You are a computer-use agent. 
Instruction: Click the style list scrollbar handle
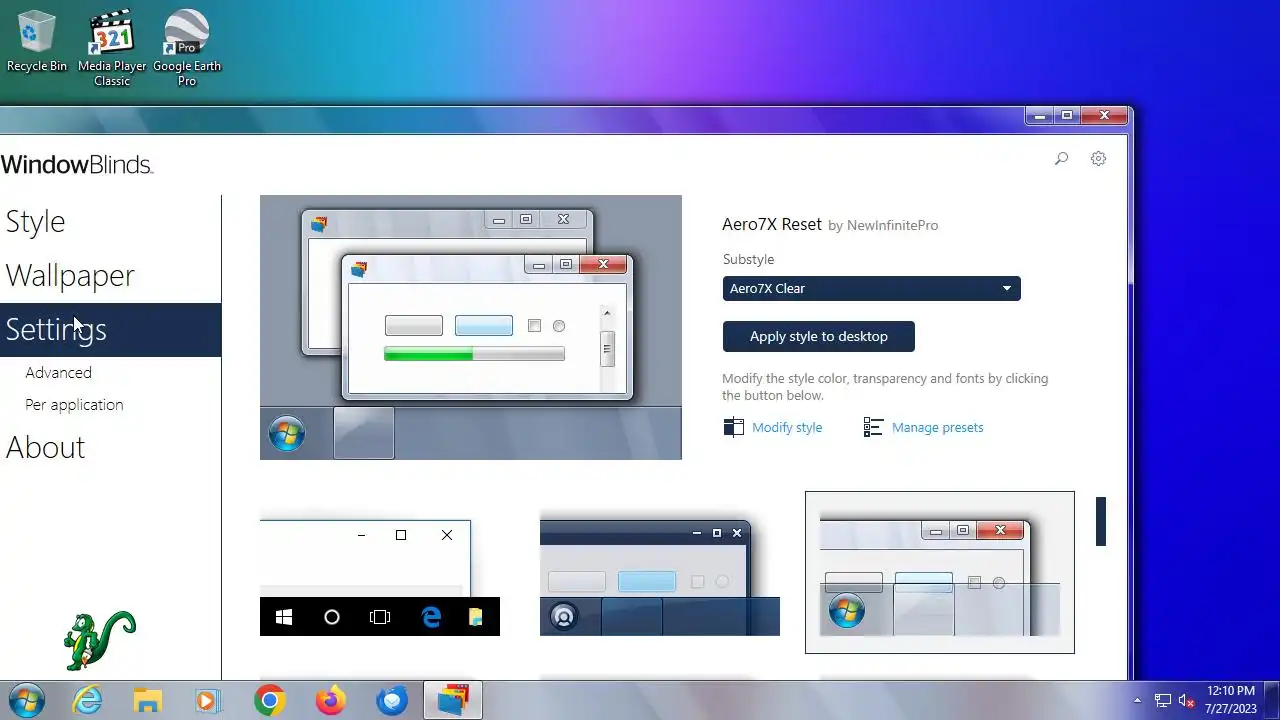(x=1100, y=521)
